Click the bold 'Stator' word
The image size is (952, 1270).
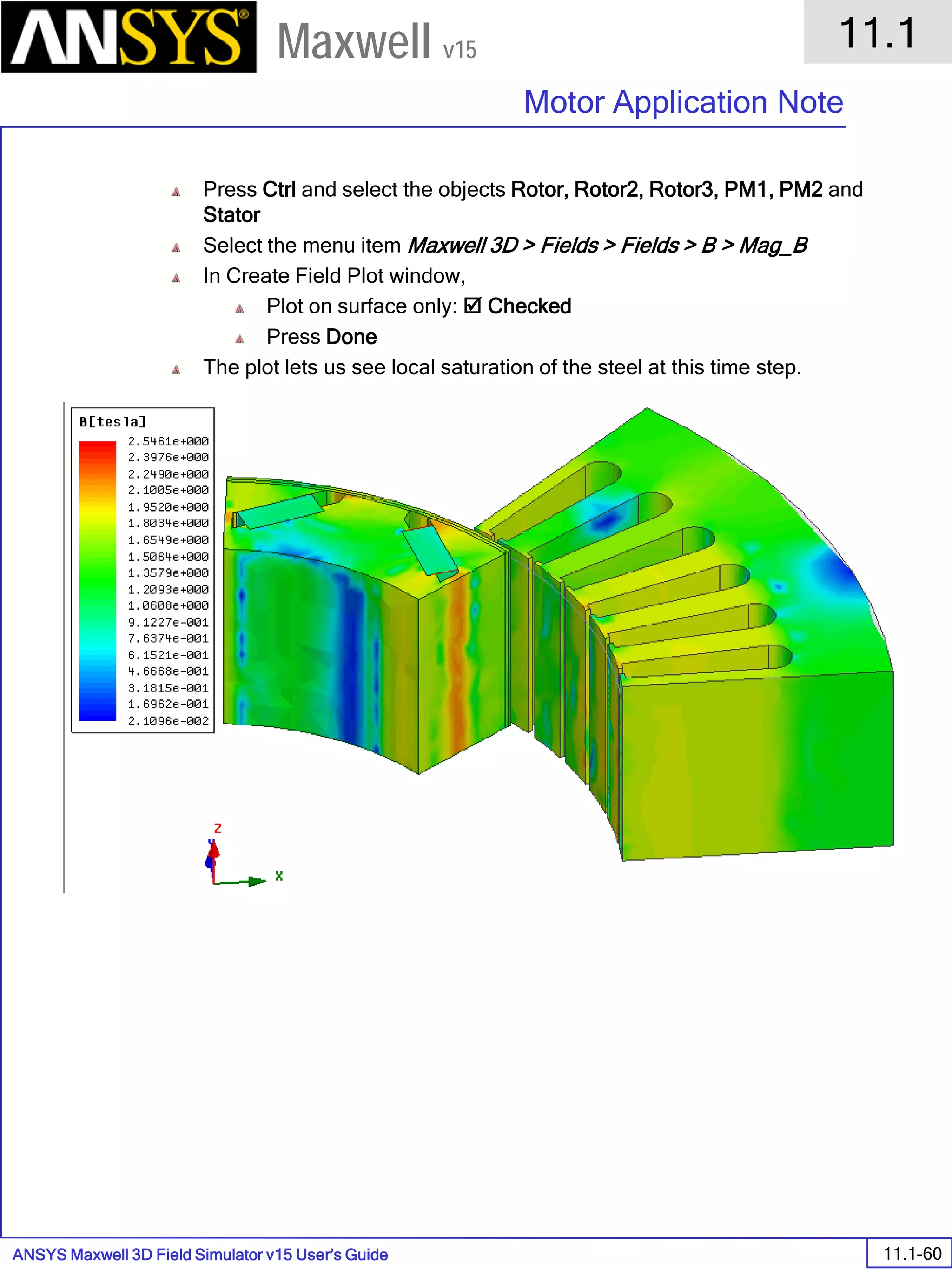coord(231,215)
